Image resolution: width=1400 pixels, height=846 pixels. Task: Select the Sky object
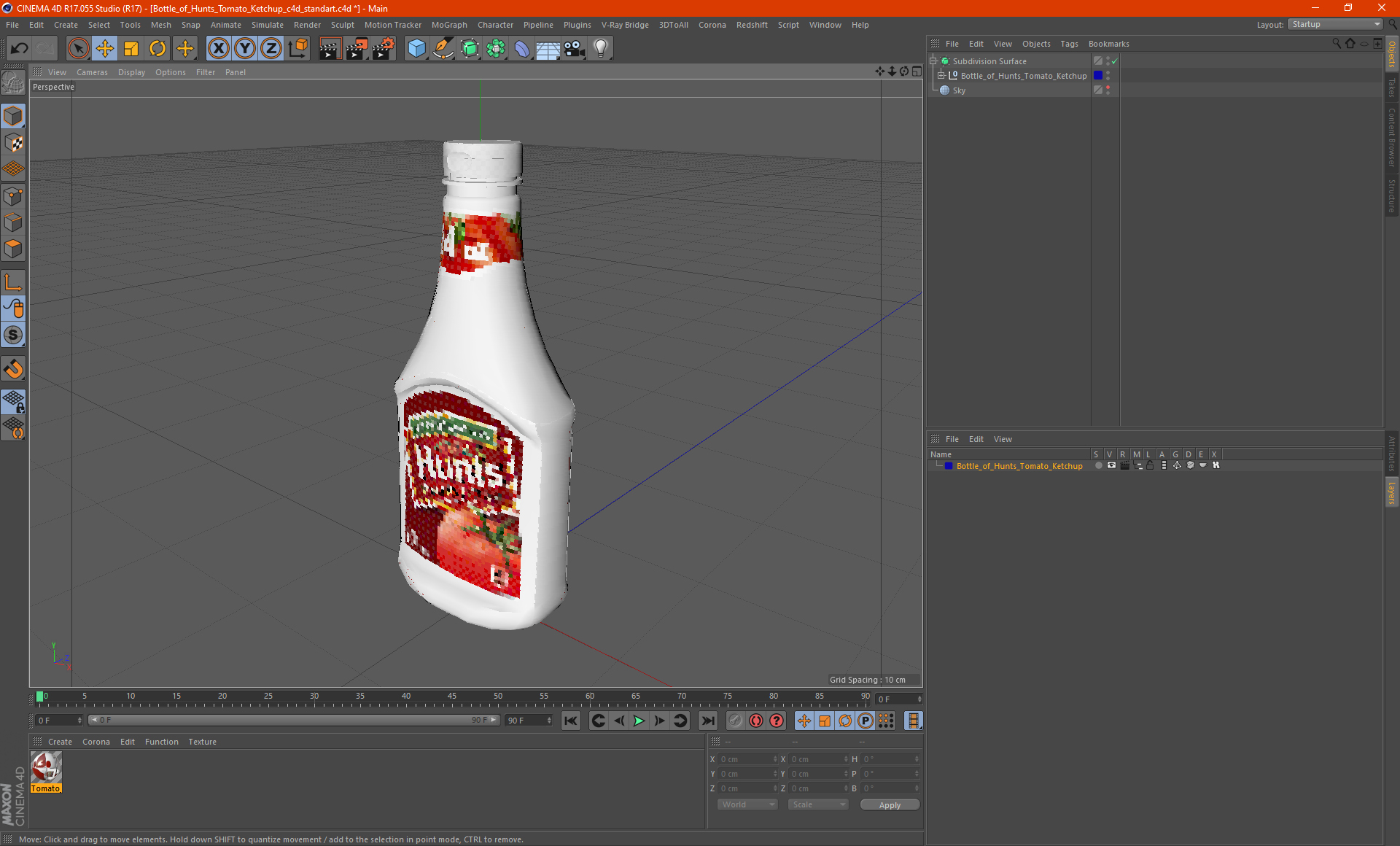tap(959, 90)
